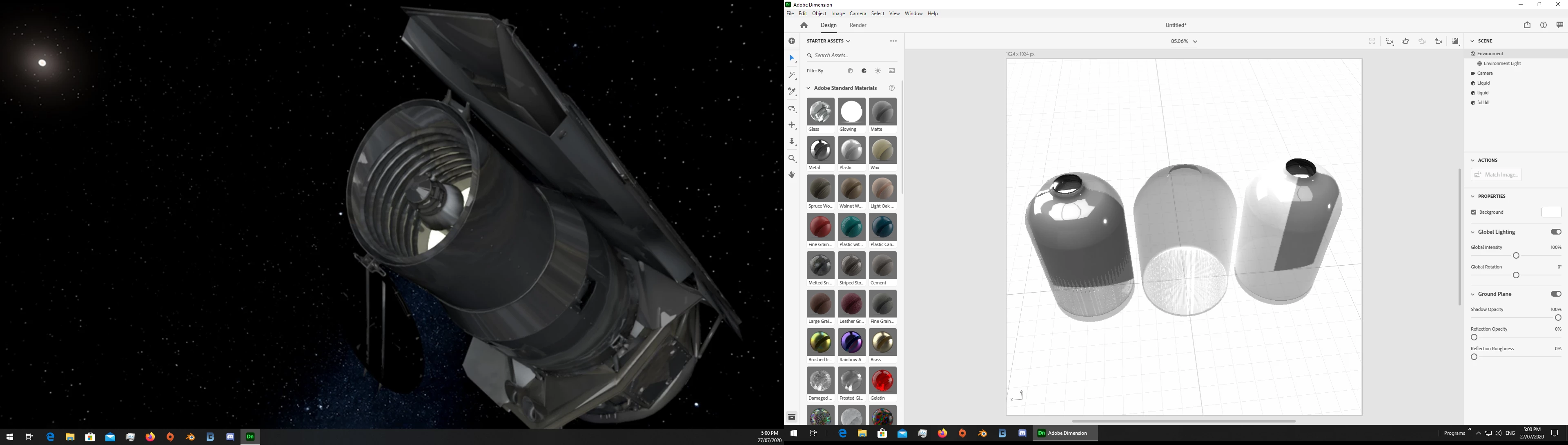Click the Share export icon
This screenshot has width=1568, height=445.
(1527, 26)
